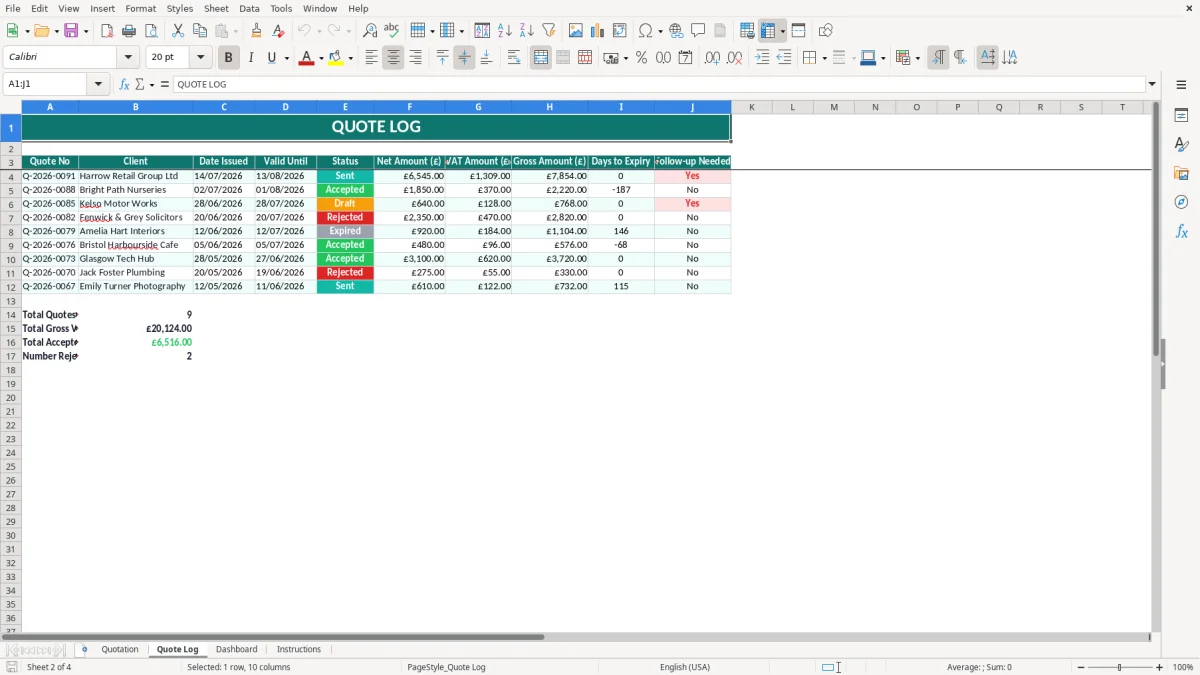Click the zoom in plus button
Viewport: 1200px width, 675px height.
1160,667
